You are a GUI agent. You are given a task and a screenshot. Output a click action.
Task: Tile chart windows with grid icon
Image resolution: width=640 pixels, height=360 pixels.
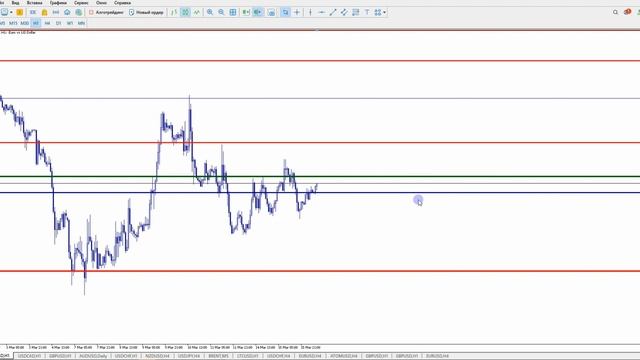click(233, 12)
